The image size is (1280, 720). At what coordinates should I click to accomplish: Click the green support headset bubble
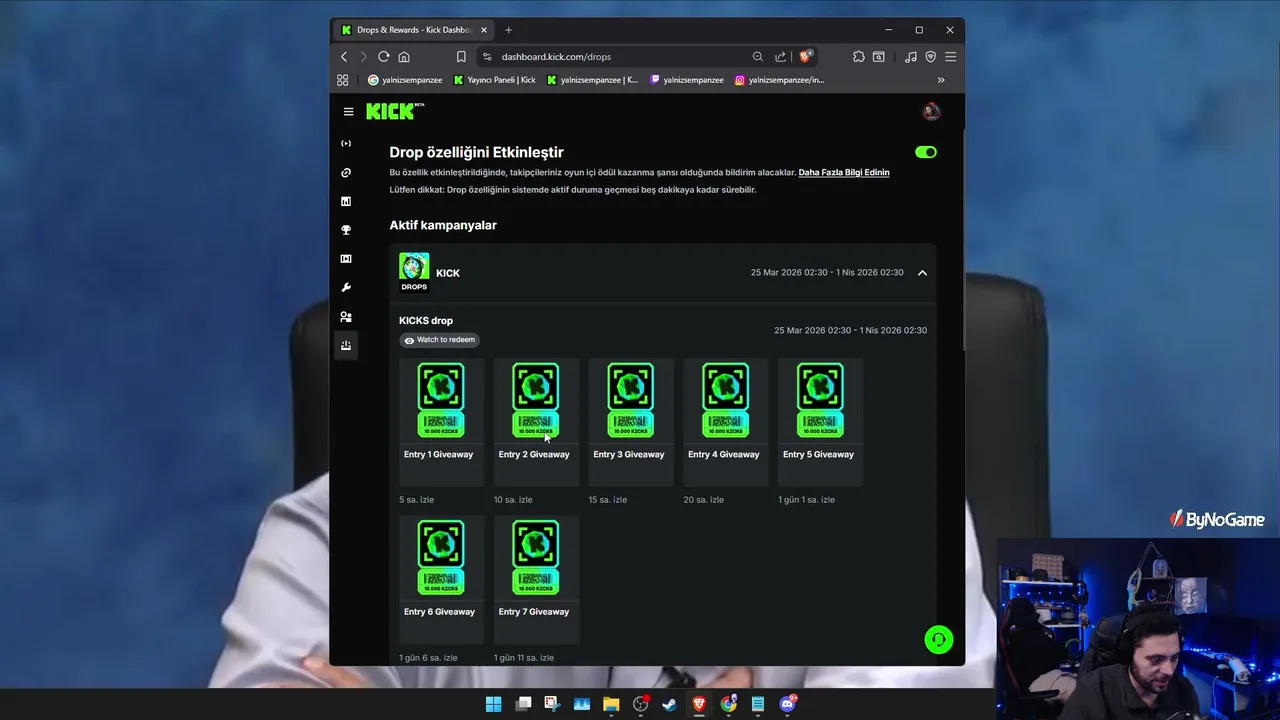pyautogui.click(x=939, y=640)
